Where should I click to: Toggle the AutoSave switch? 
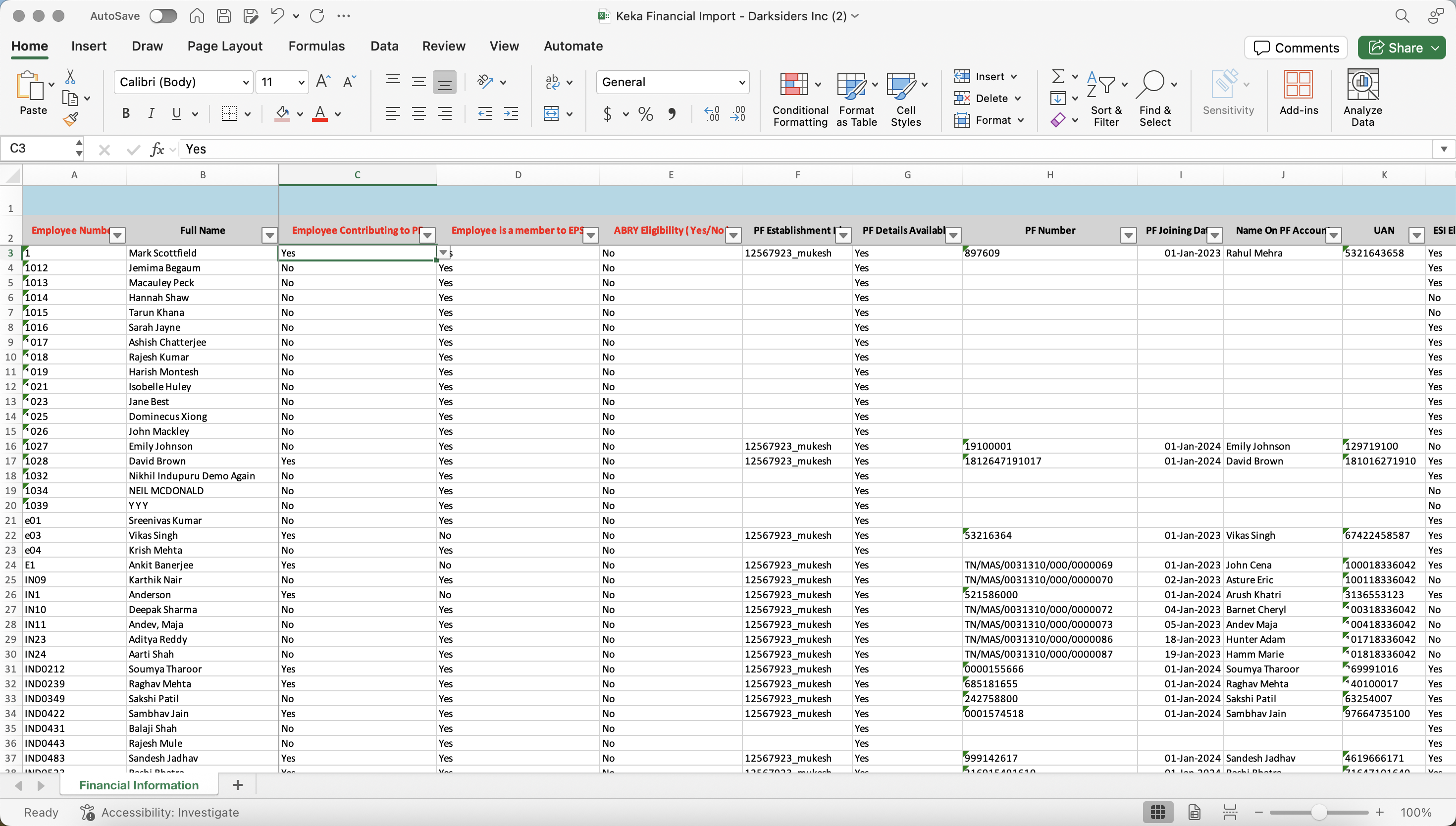click(163, 16)
